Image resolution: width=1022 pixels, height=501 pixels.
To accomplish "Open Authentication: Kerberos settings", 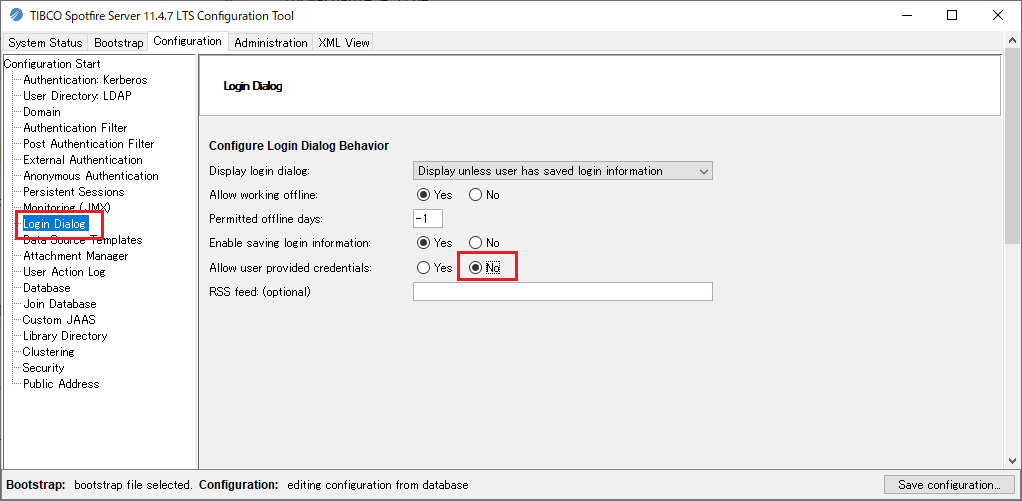I will click(85, 80).
